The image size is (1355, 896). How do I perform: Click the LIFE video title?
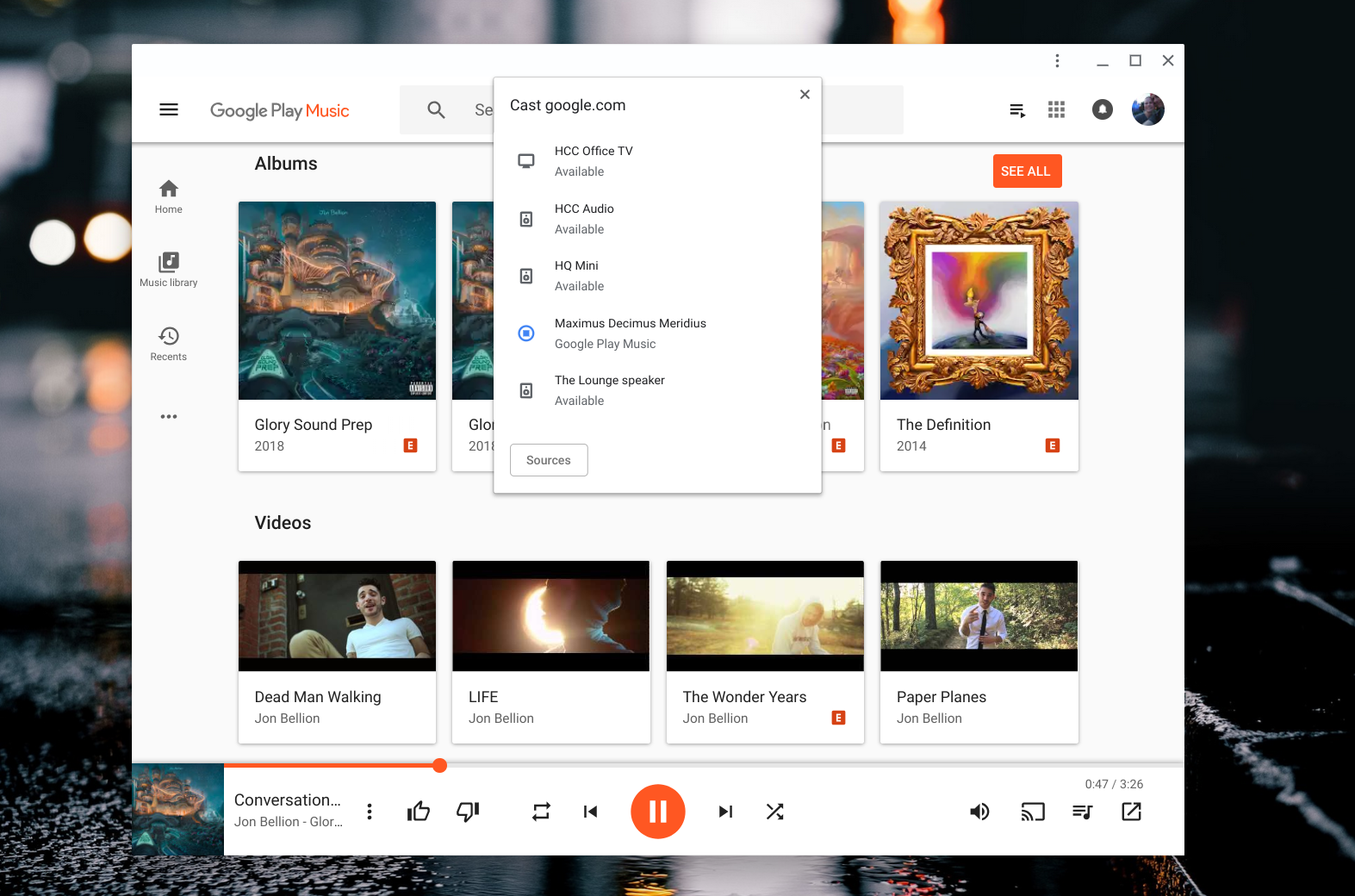pos(483,697)
